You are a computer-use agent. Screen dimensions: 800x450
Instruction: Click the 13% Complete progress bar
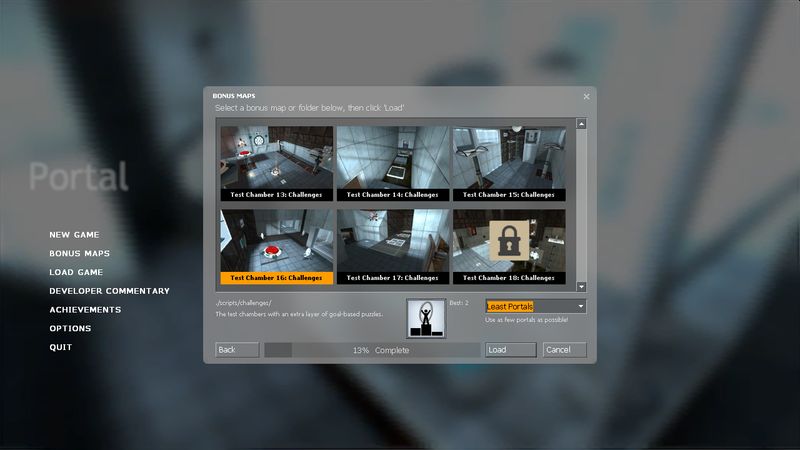372,350
